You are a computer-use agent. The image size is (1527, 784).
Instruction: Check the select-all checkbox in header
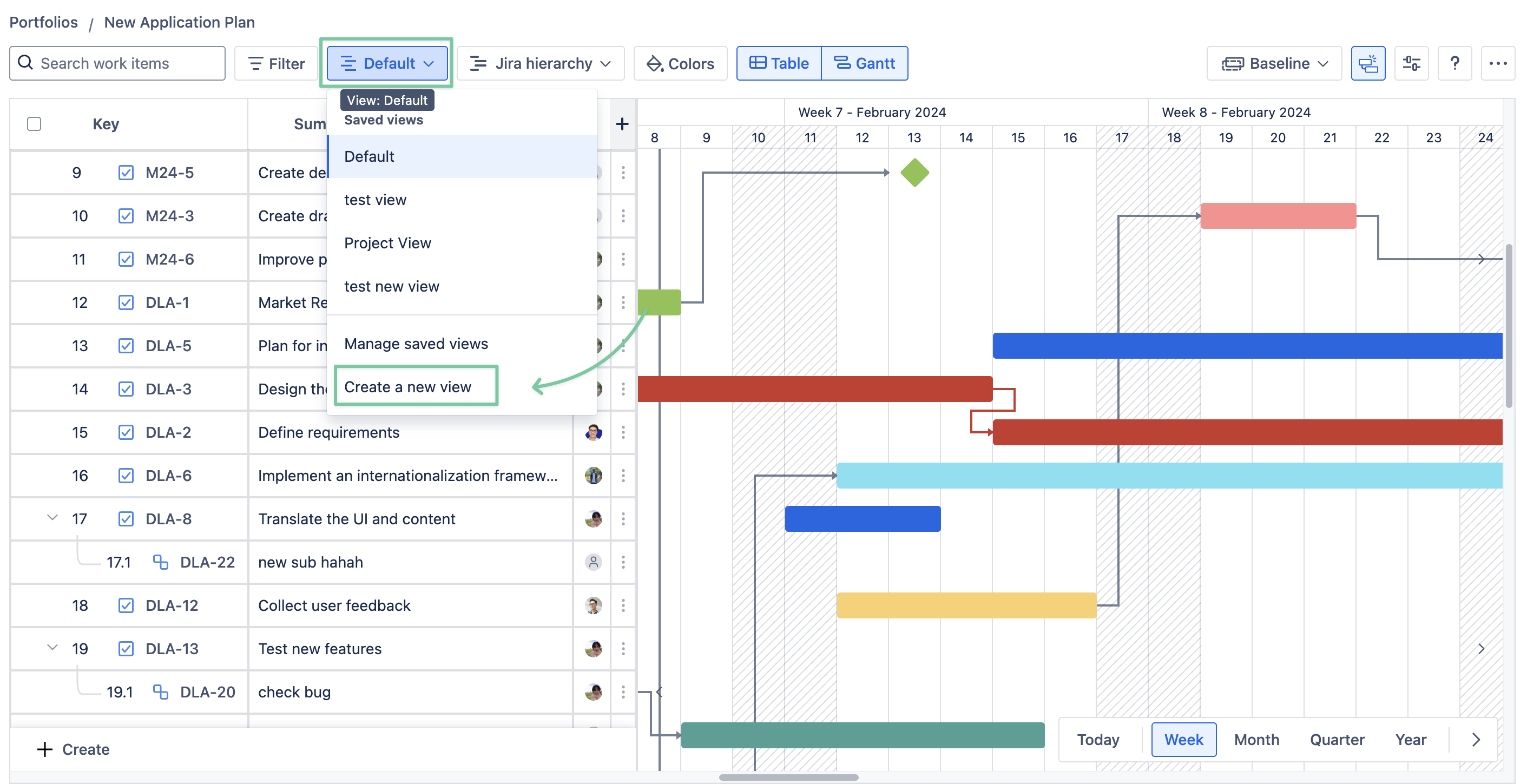click(35, 124)
